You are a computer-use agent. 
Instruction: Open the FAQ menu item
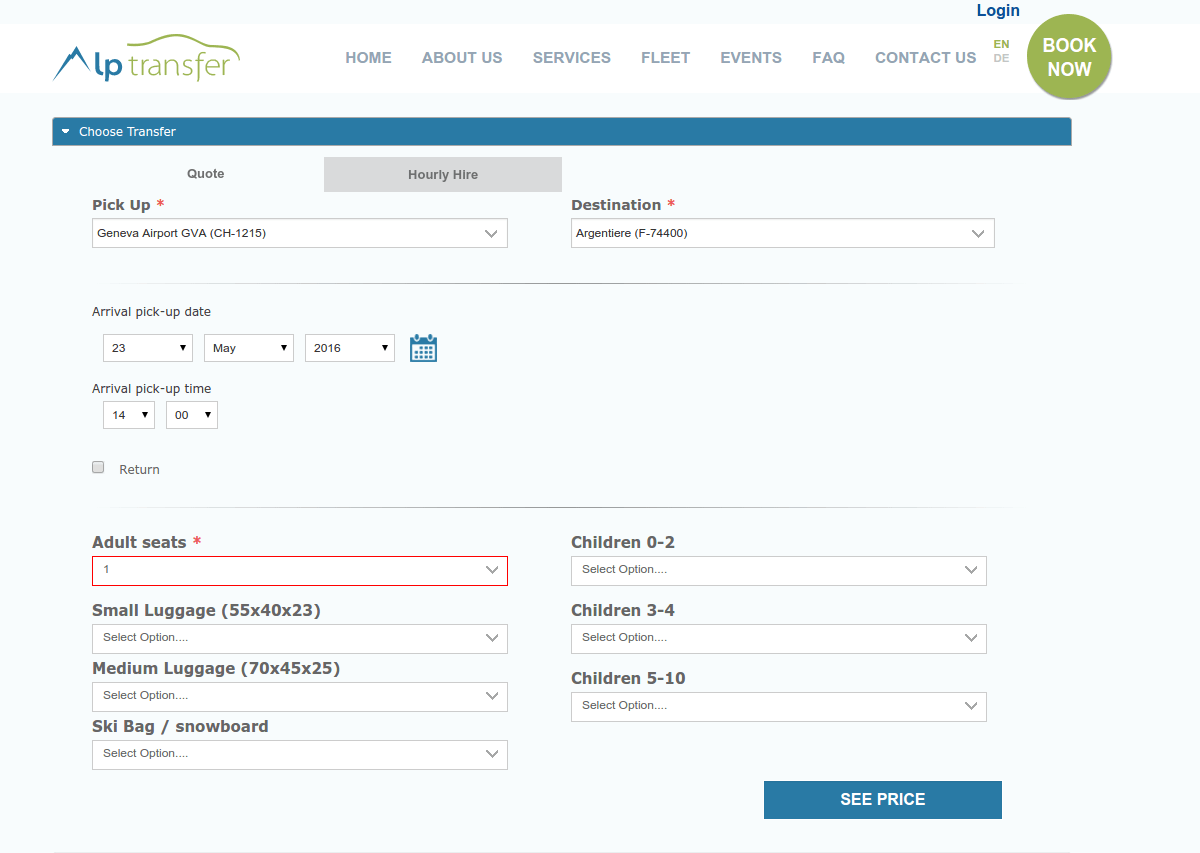(x=829, y=58)
